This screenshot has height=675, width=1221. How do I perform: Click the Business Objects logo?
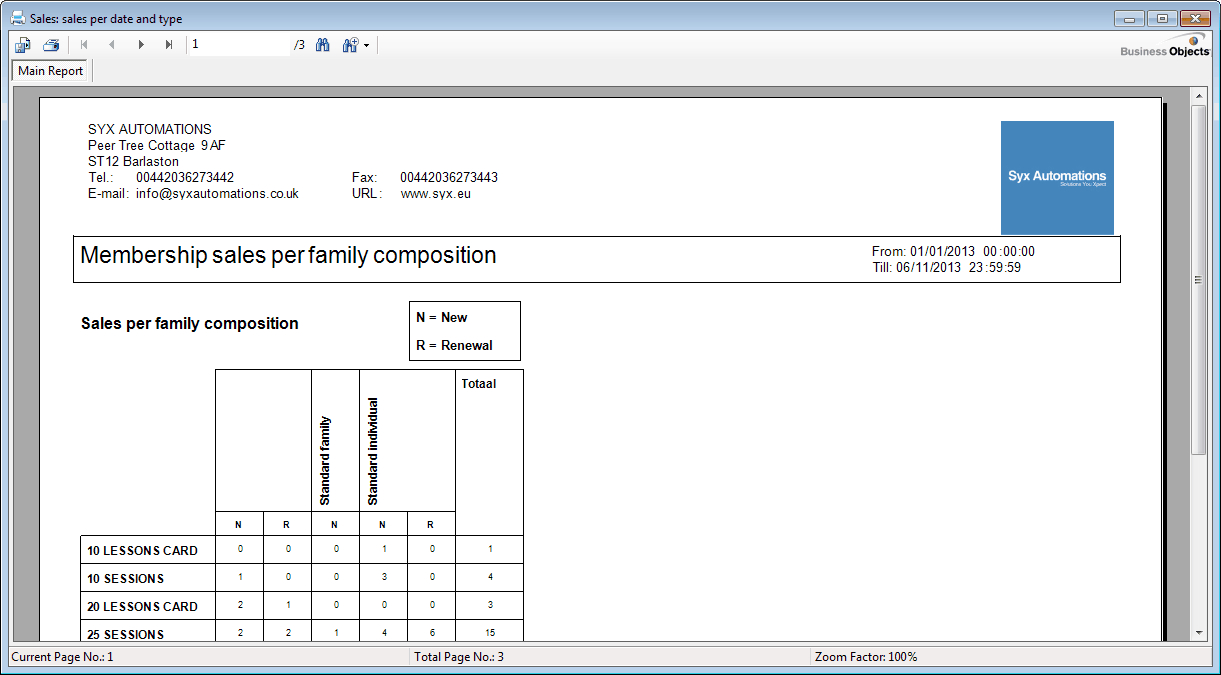1164,46
